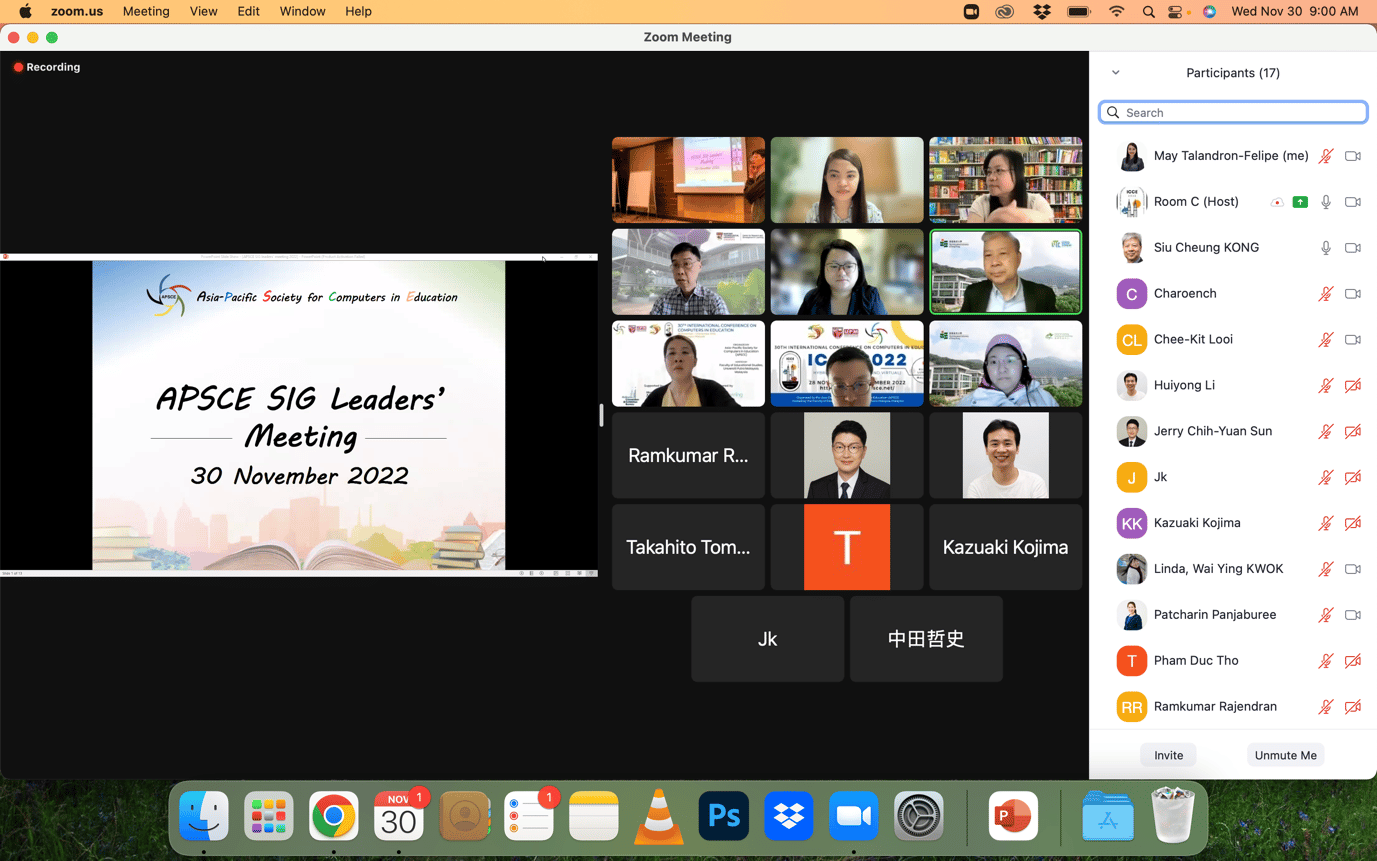
Task: Click the Invite button
Action: coord(1168,755)
